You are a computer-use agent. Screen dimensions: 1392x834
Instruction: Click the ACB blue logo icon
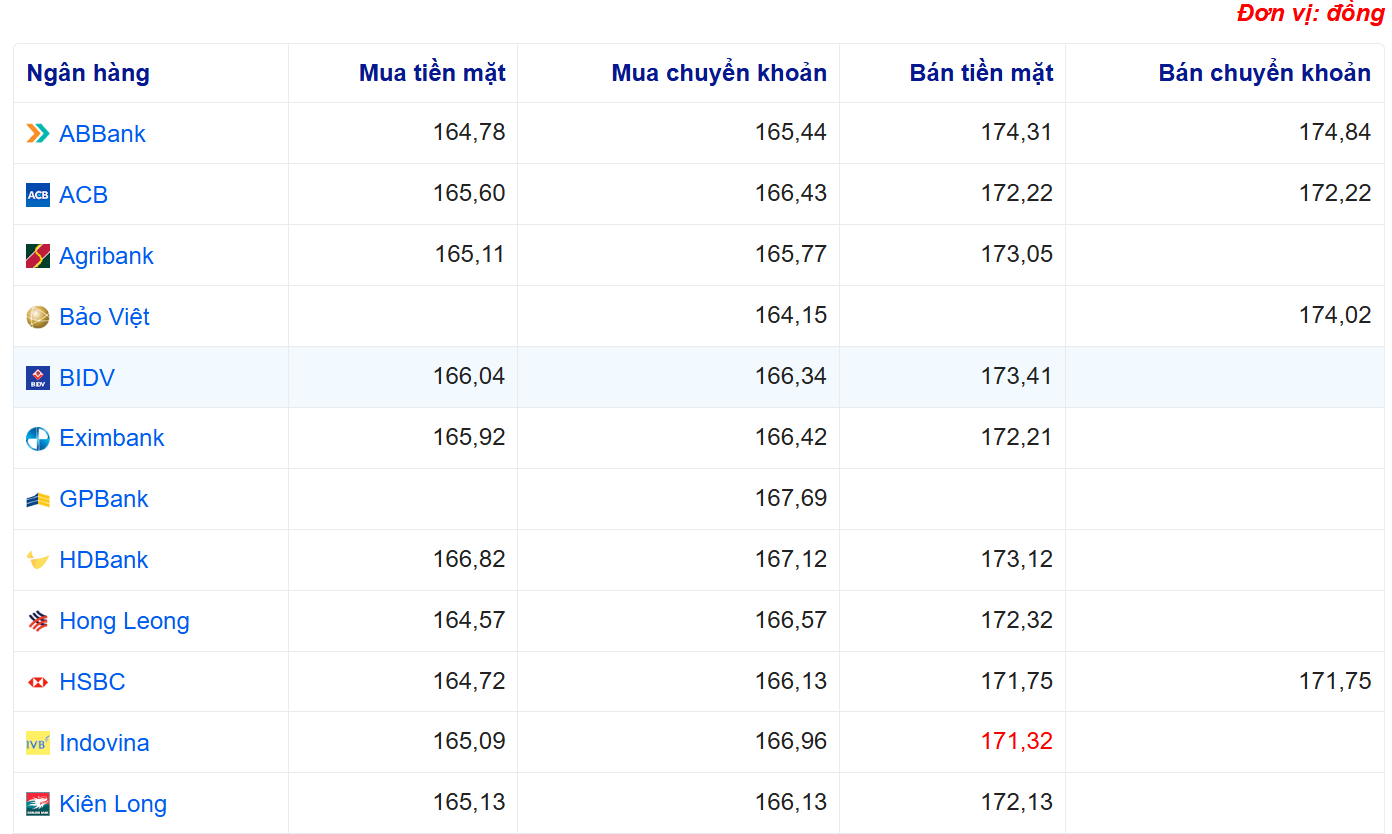pyautogui.click(x=38, y=195)
